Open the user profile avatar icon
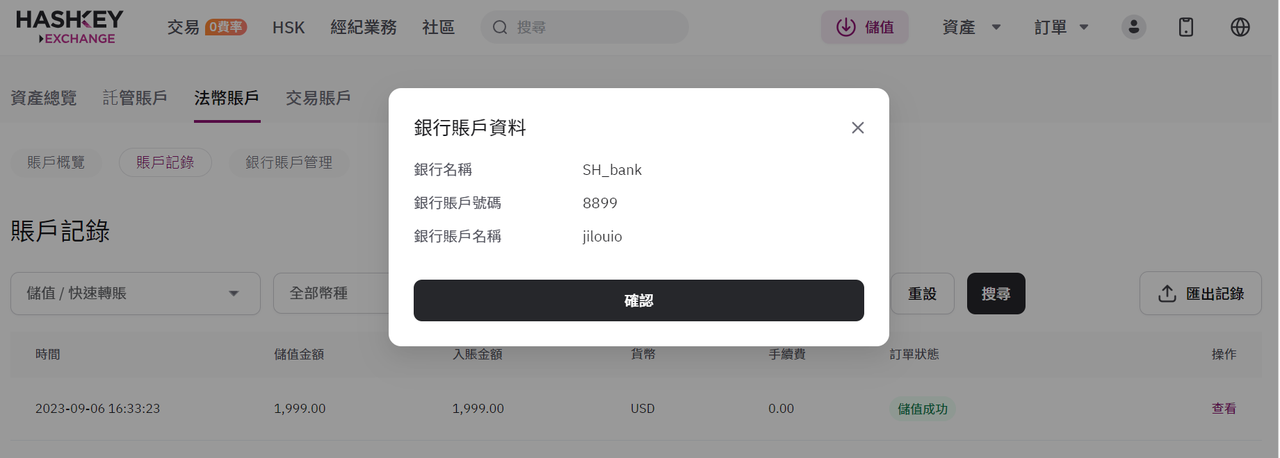 click(x=1133, y=27)
